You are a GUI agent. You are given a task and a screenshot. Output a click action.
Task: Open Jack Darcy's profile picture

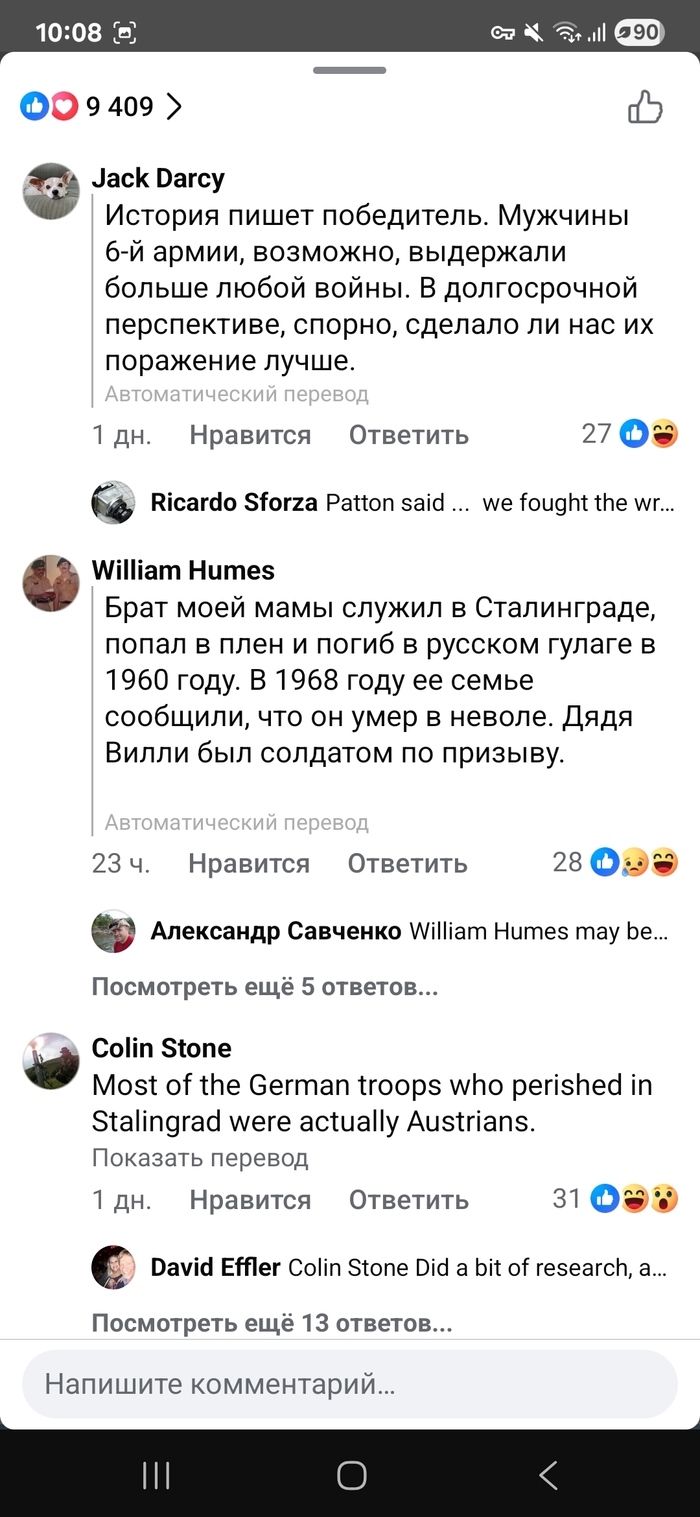(51, 190)
